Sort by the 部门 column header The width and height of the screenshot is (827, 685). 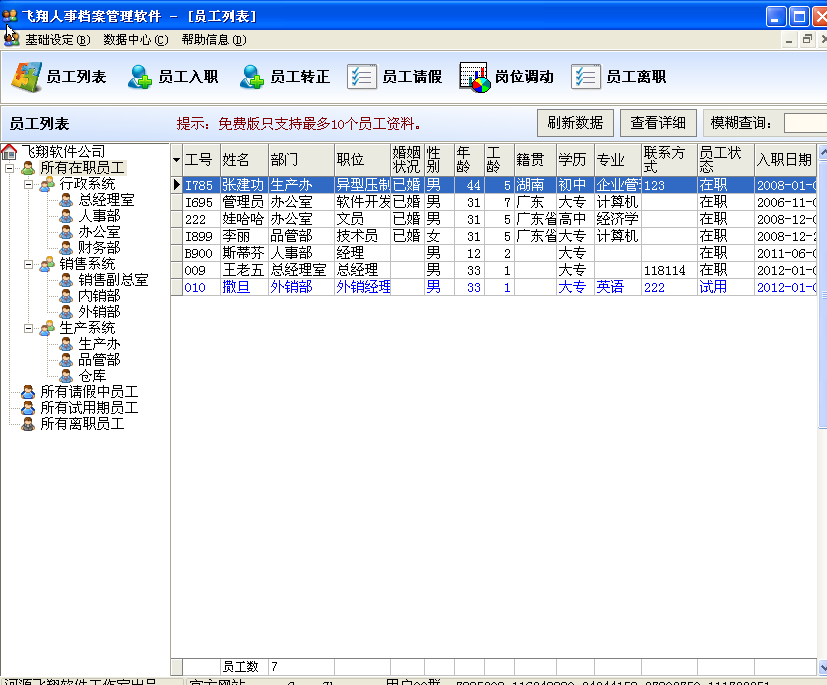[x=301, y=160]
